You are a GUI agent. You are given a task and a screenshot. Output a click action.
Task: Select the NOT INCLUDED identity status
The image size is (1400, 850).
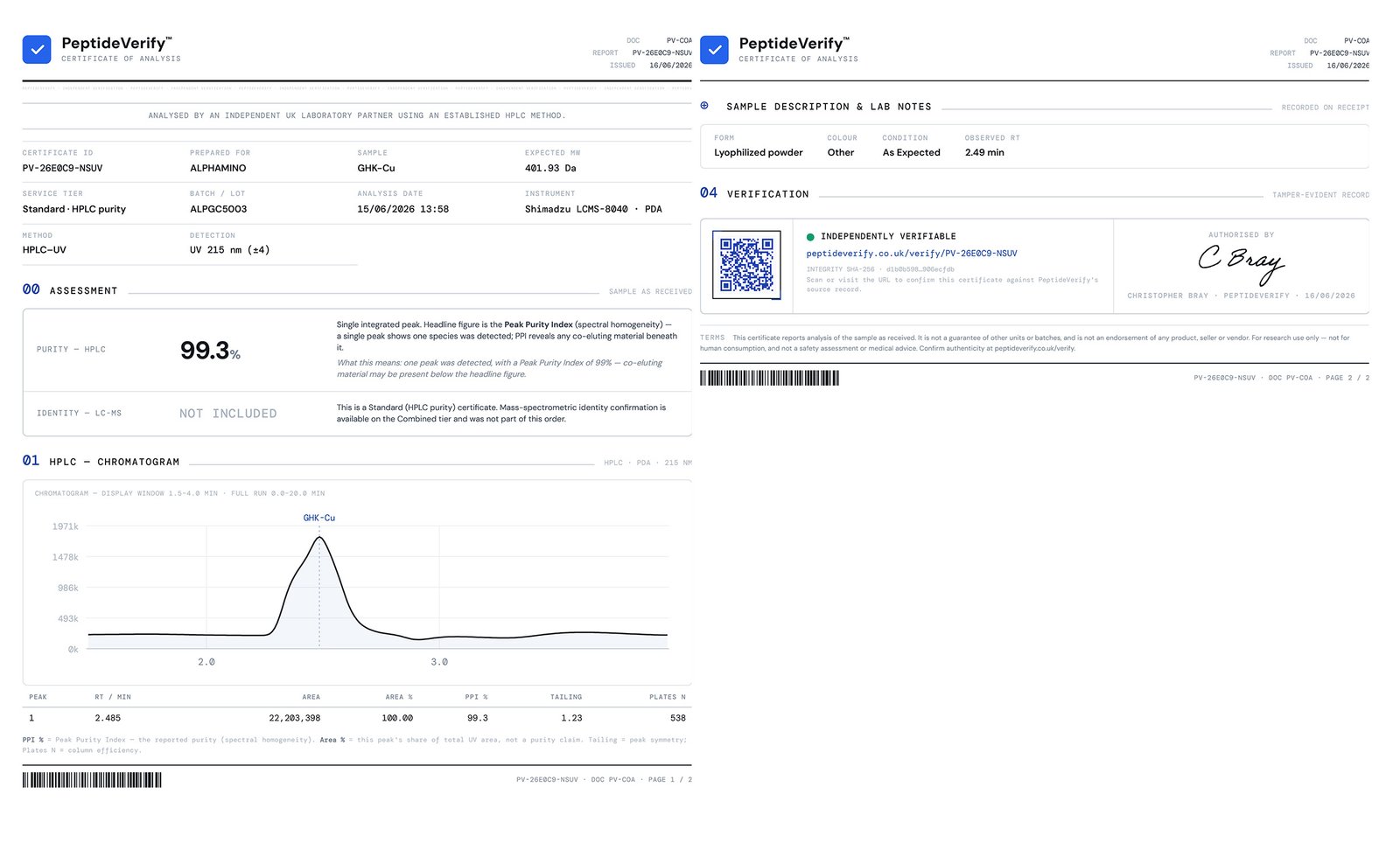pos(228,414)
